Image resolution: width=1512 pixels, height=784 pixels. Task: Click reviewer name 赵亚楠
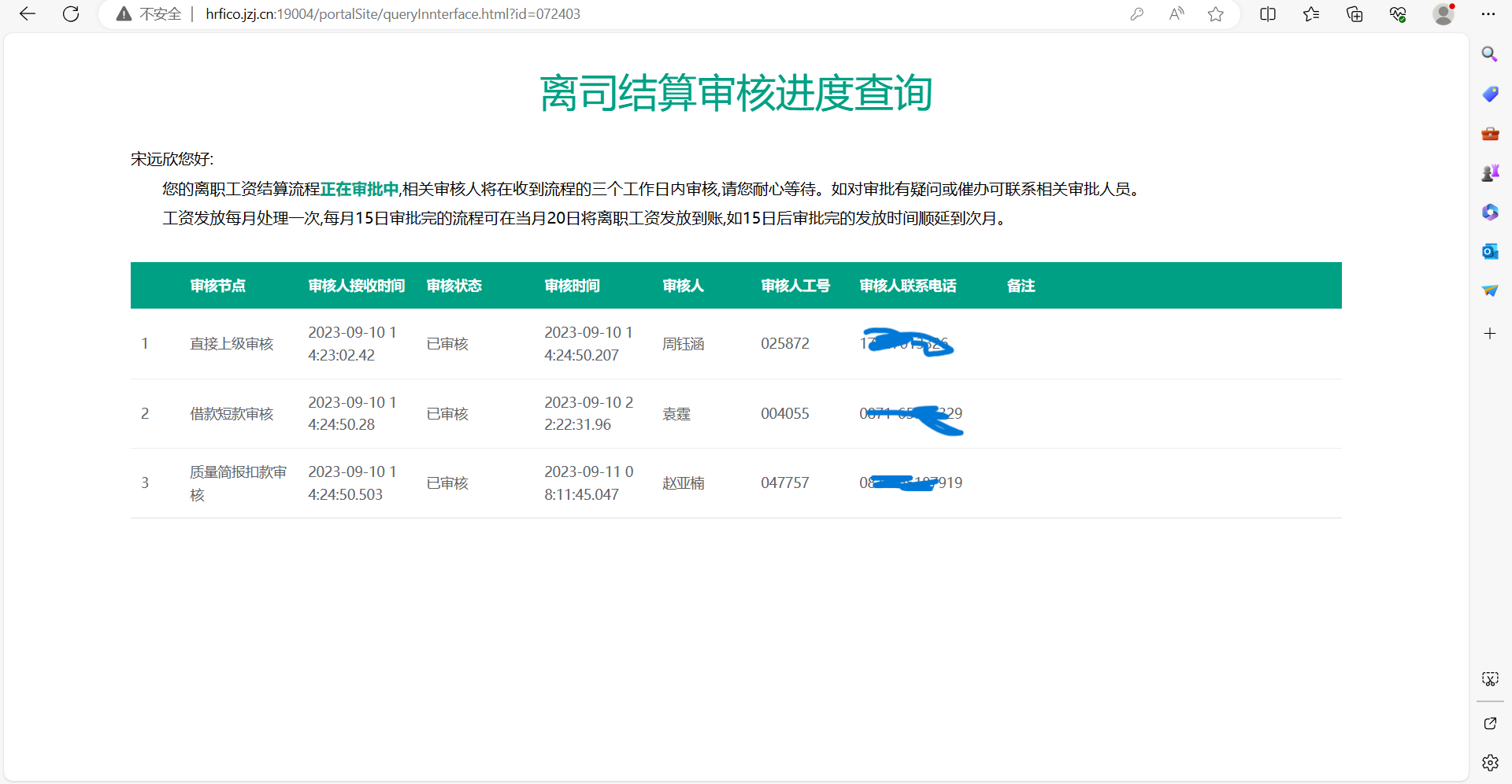click(x=684, y=483)
